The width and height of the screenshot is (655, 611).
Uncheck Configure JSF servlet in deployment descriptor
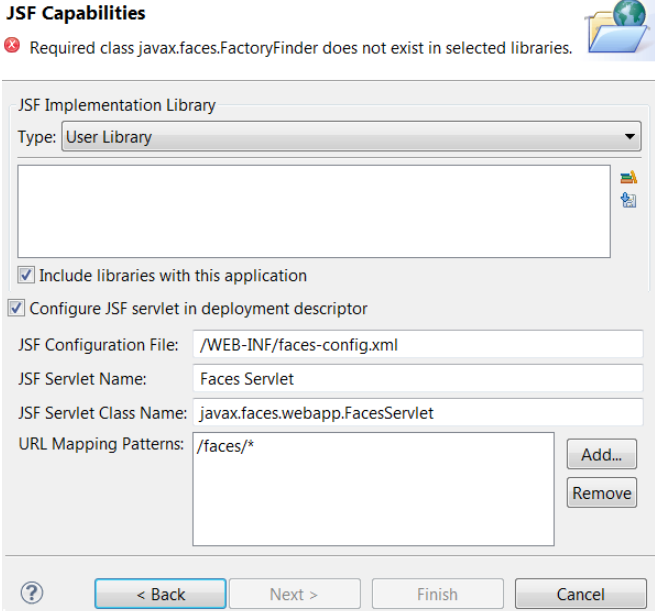point(15,308)
